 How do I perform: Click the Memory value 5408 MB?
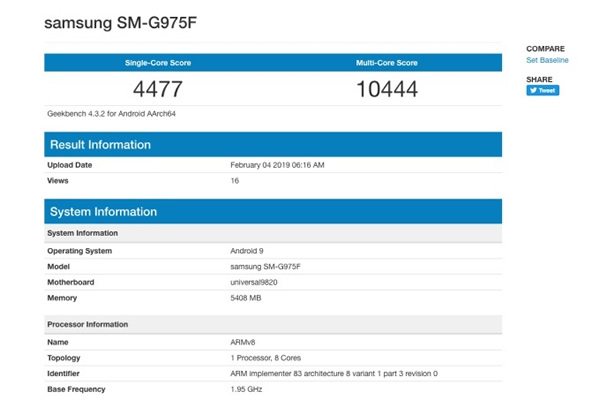click(248, 298)
